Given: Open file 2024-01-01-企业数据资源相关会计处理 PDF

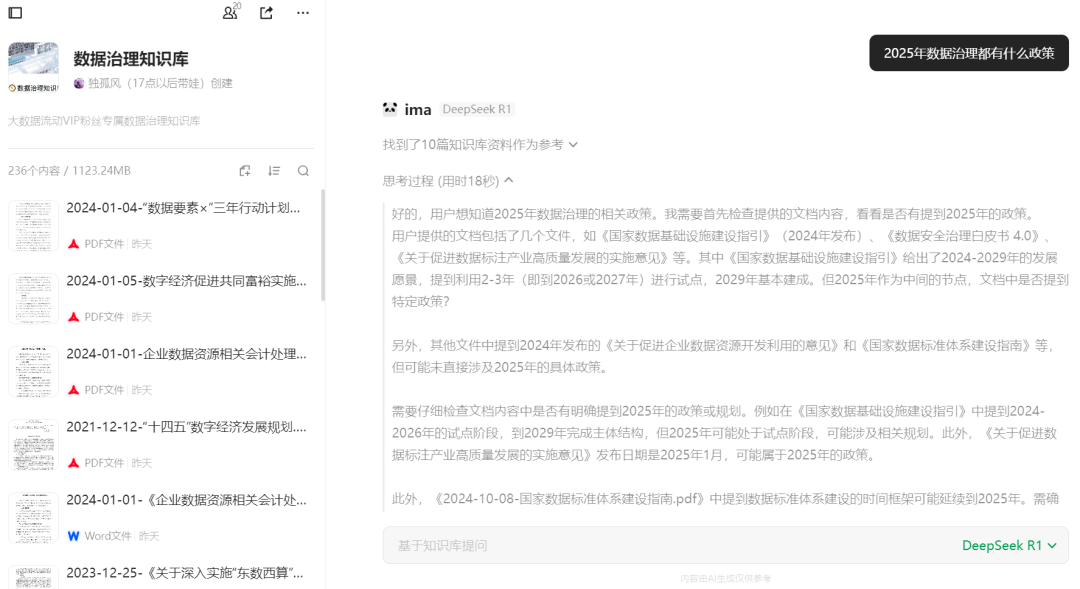Looking at the screenshot, I should tap(187, 354).
